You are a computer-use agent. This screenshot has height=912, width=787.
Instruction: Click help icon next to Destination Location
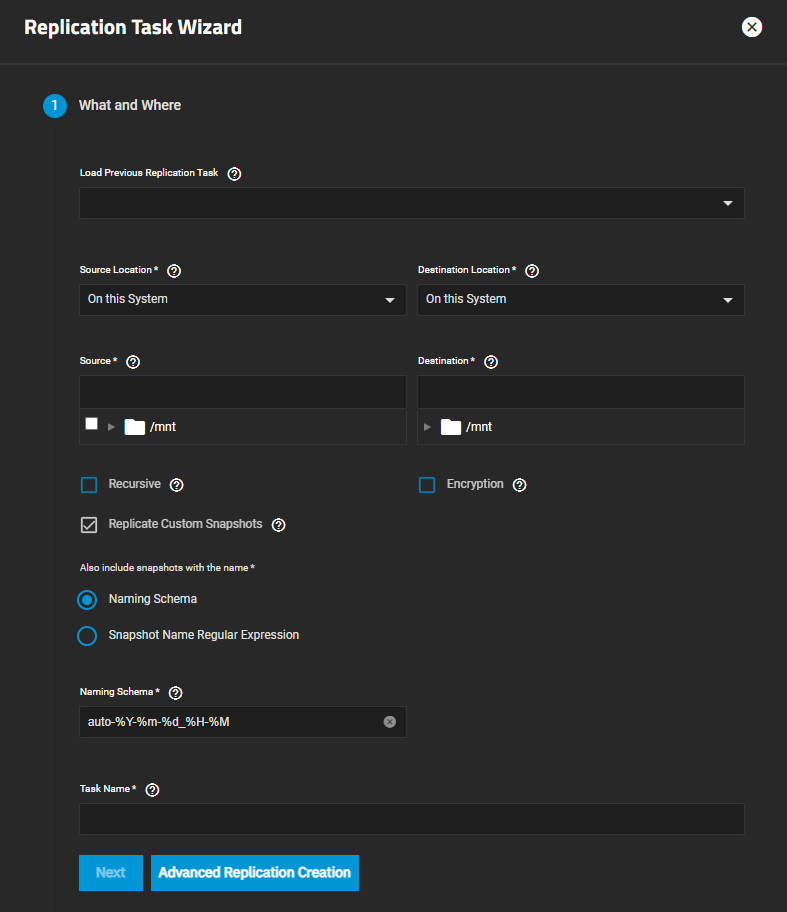(x=532, y=271)
